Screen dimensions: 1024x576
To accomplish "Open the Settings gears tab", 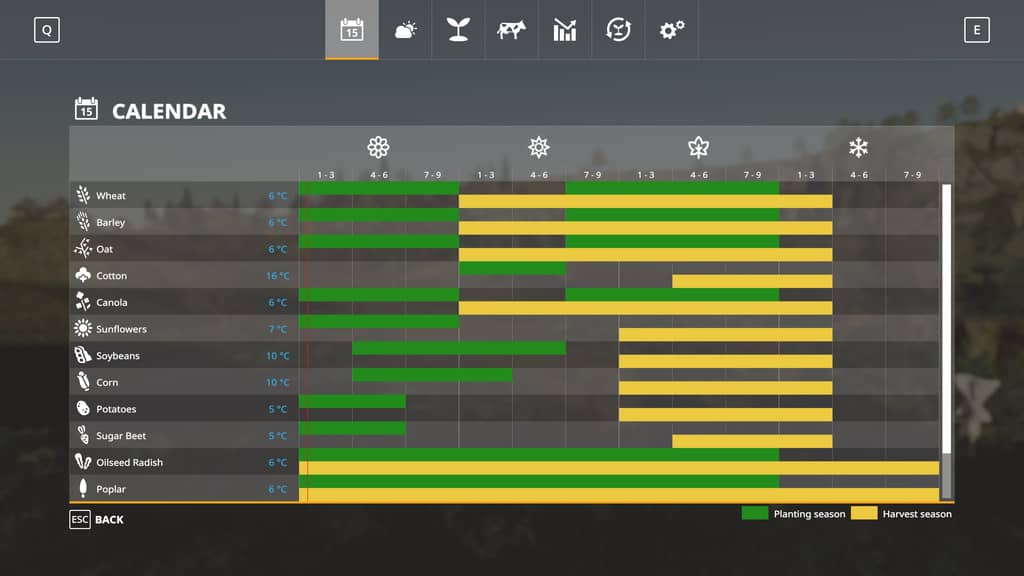I will (x=671, y=30).
